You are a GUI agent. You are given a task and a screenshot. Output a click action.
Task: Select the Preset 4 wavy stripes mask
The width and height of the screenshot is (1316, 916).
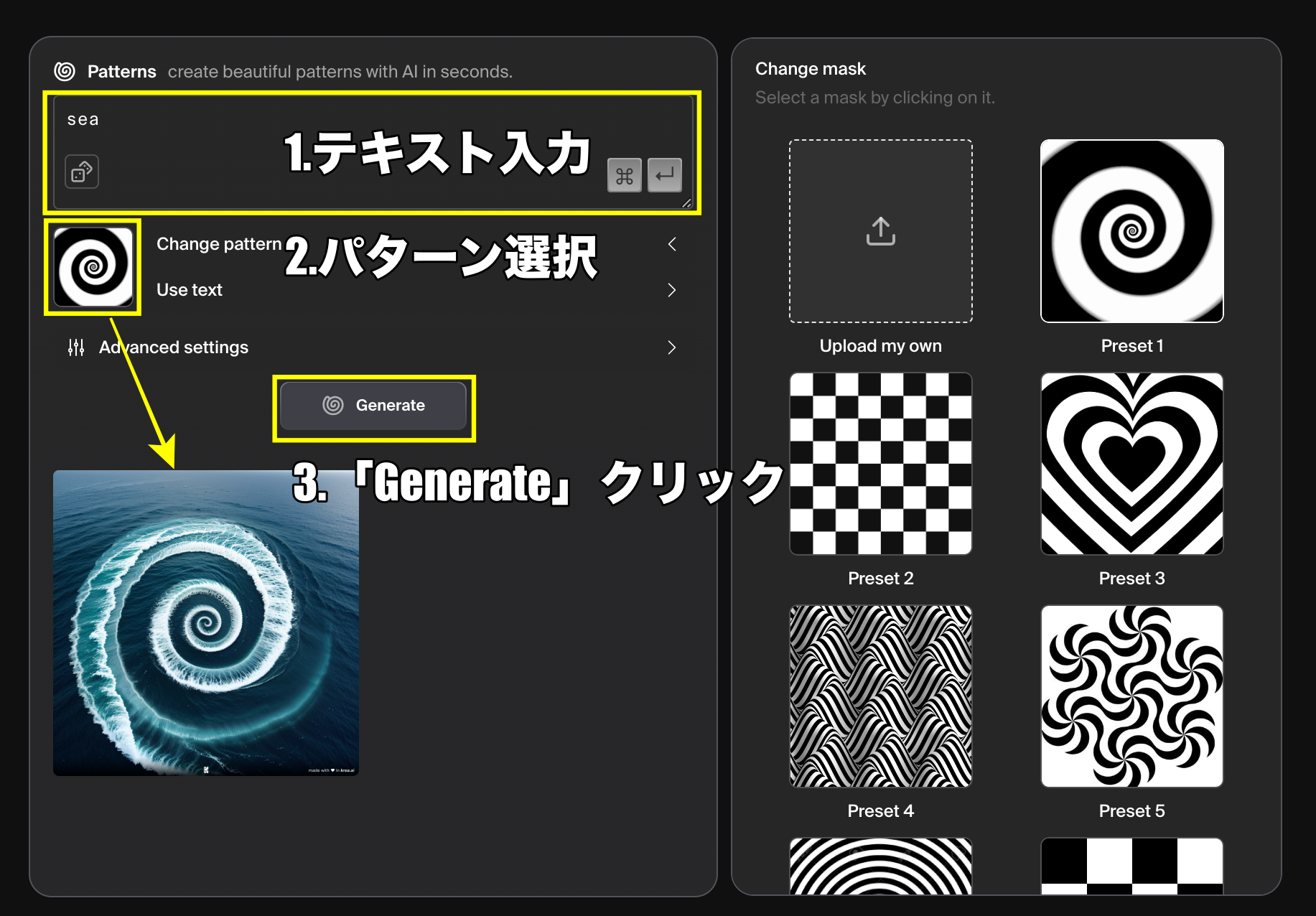coord(881,696)
